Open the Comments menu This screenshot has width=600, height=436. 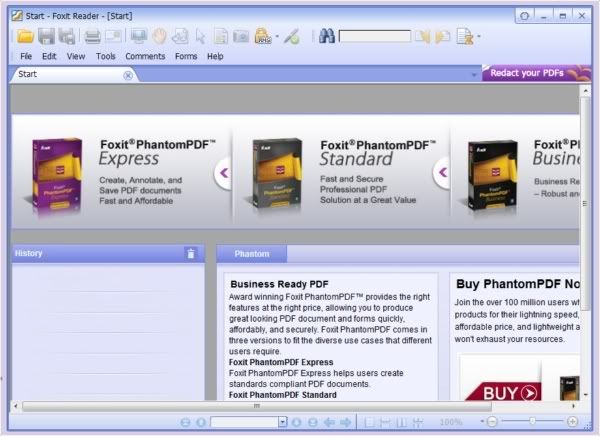[x=145, y=56]
